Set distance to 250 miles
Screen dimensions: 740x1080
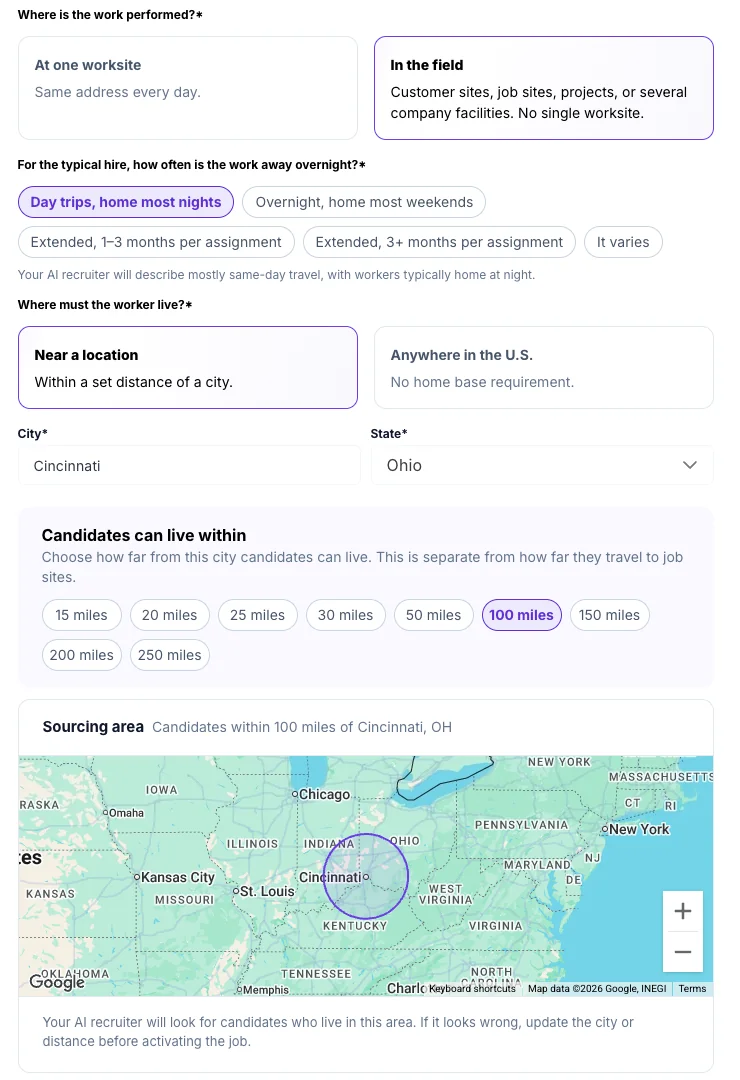click(169, 655)
